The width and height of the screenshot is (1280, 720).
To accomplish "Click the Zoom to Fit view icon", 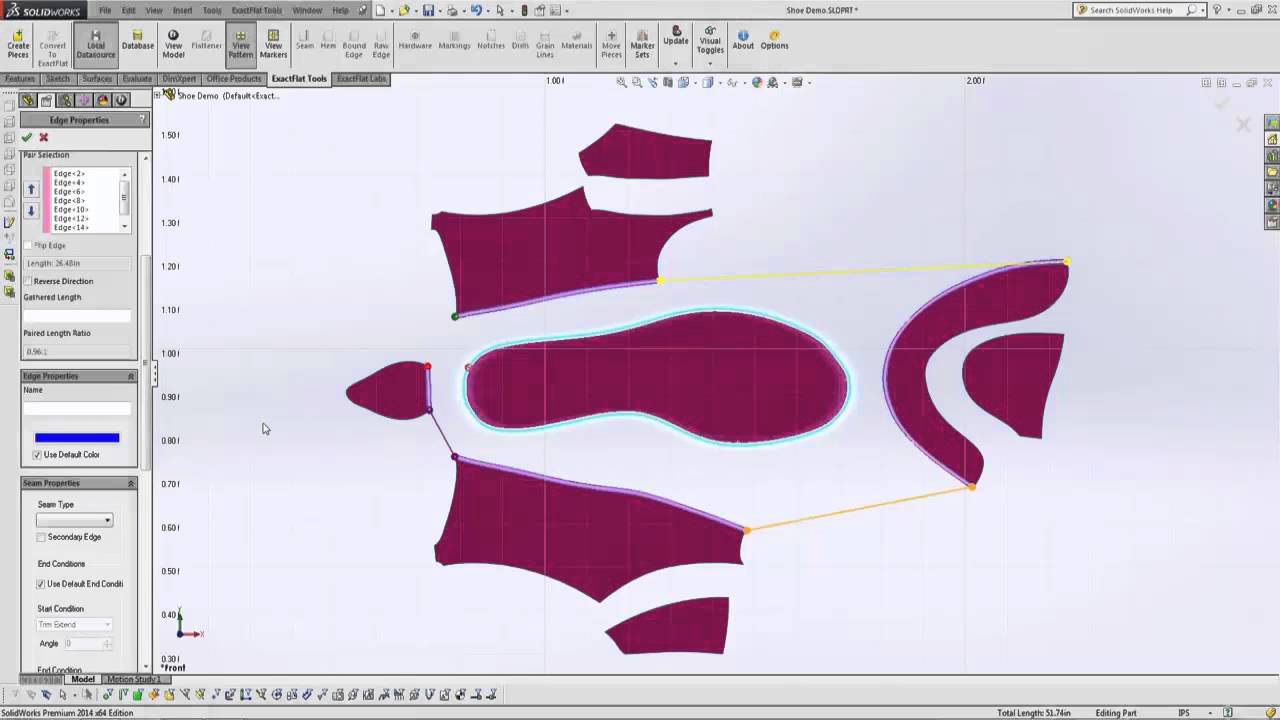I will (621, 83).
